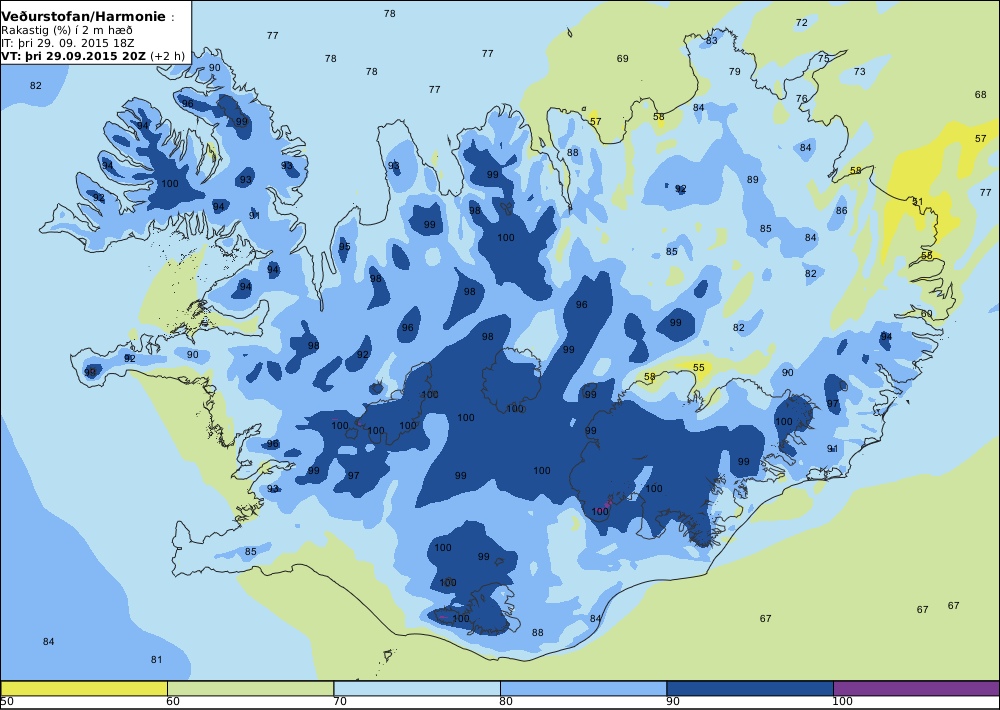Click the legend tick label 90
1000x710 pixels.
pyautogui.click(x=673, y=702)
